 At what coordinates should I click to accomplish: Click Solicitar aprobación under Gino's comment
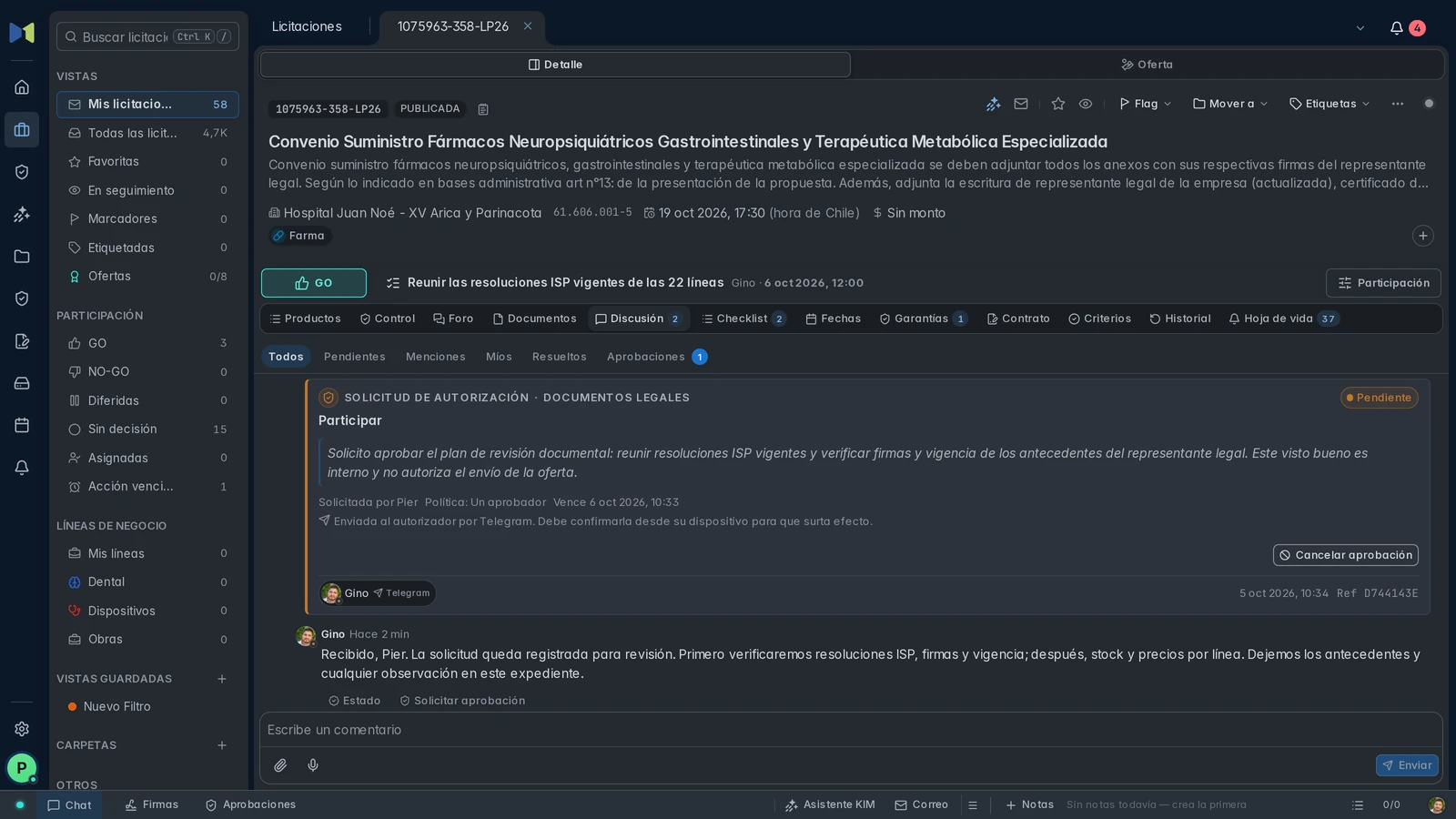(462, 701)
